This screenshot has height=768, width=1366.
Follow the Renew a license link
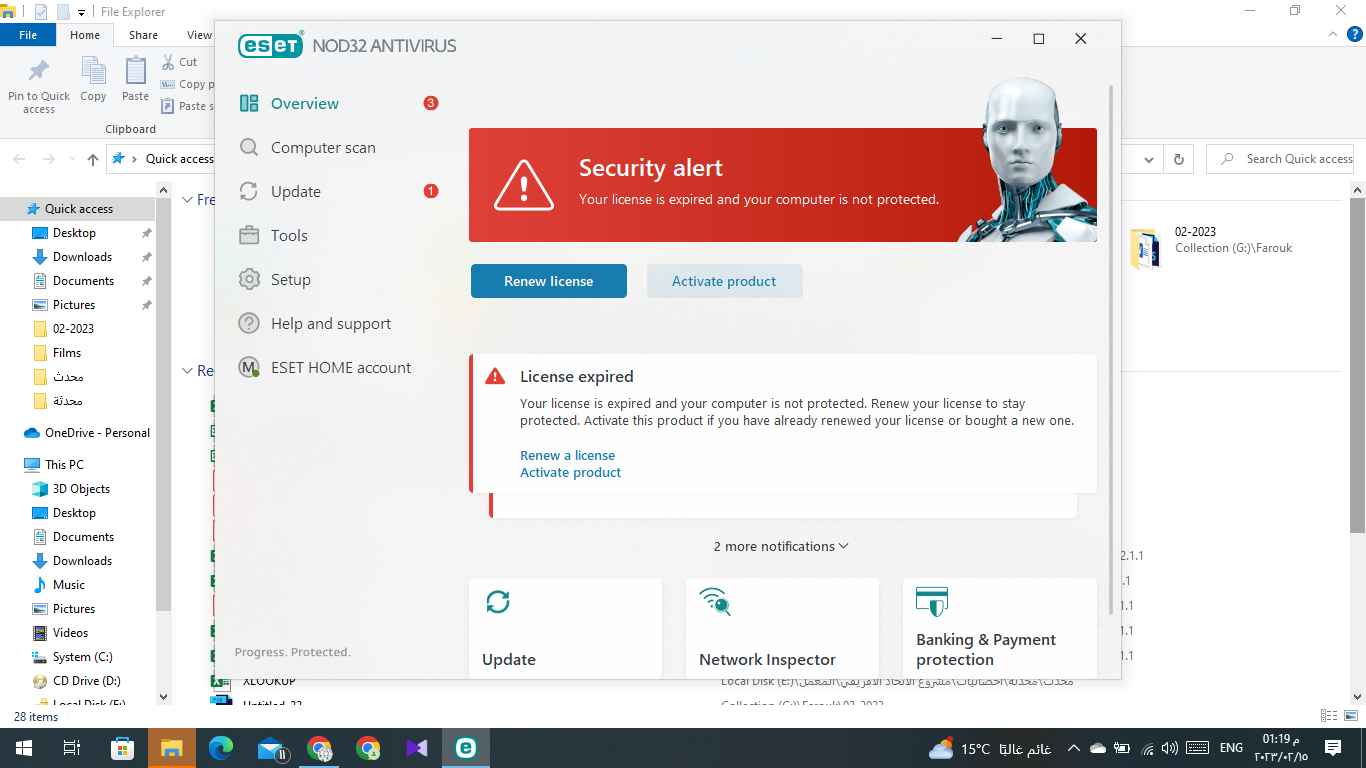[x=568, y=455]
